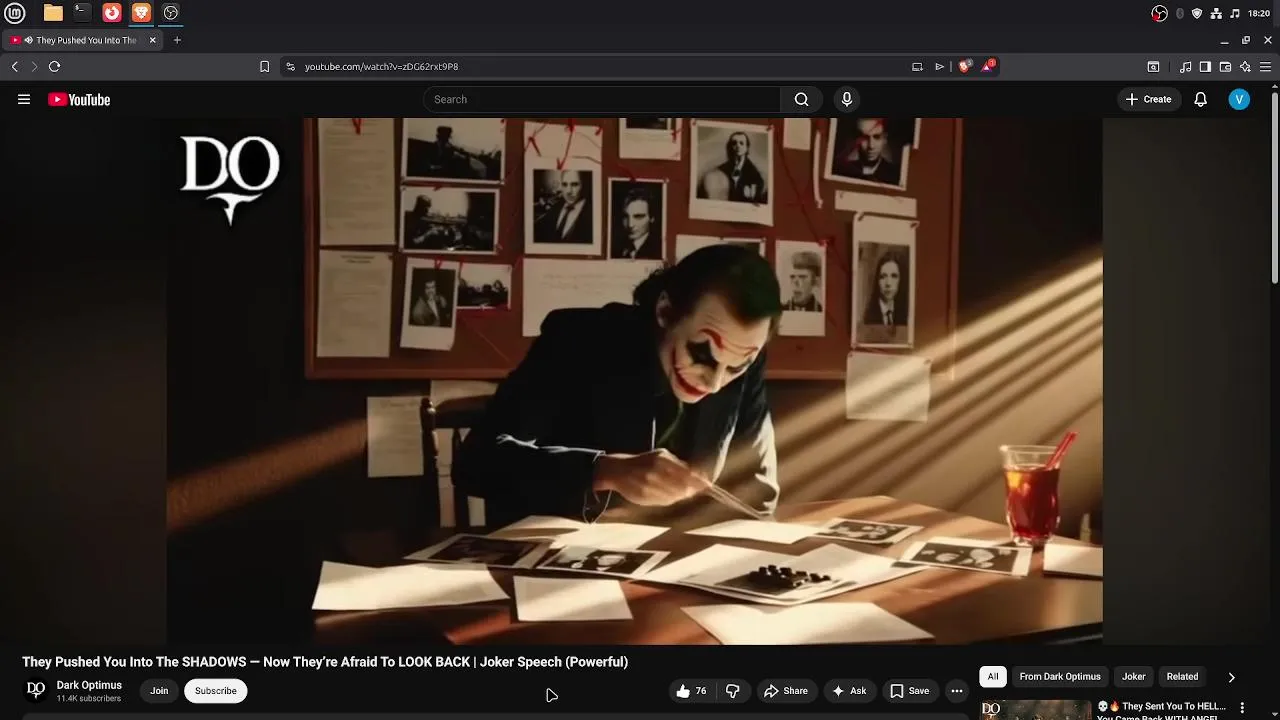
Task: Open 'They Sent You To HELL' suggested thumbnail
Action: pos(1035,710)
